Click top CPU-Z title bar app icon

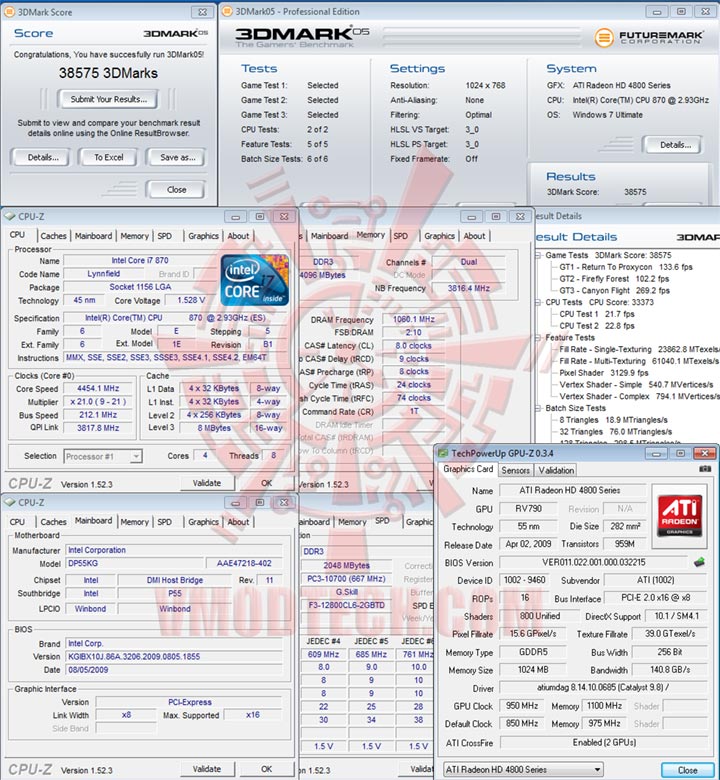(x=9, y=216)
